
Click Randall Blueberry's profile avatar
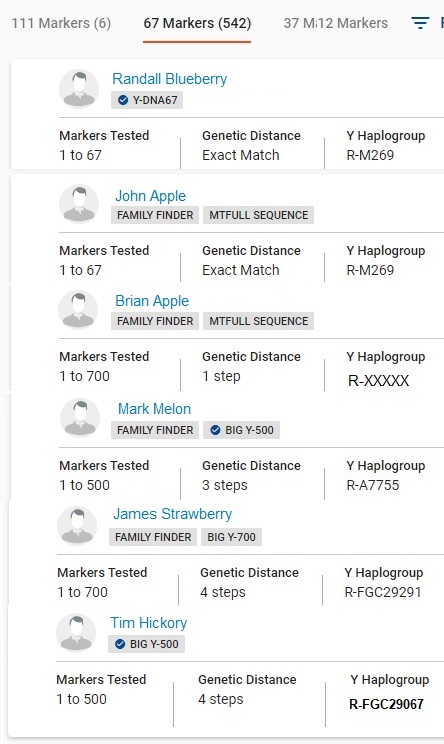point(79,89)
